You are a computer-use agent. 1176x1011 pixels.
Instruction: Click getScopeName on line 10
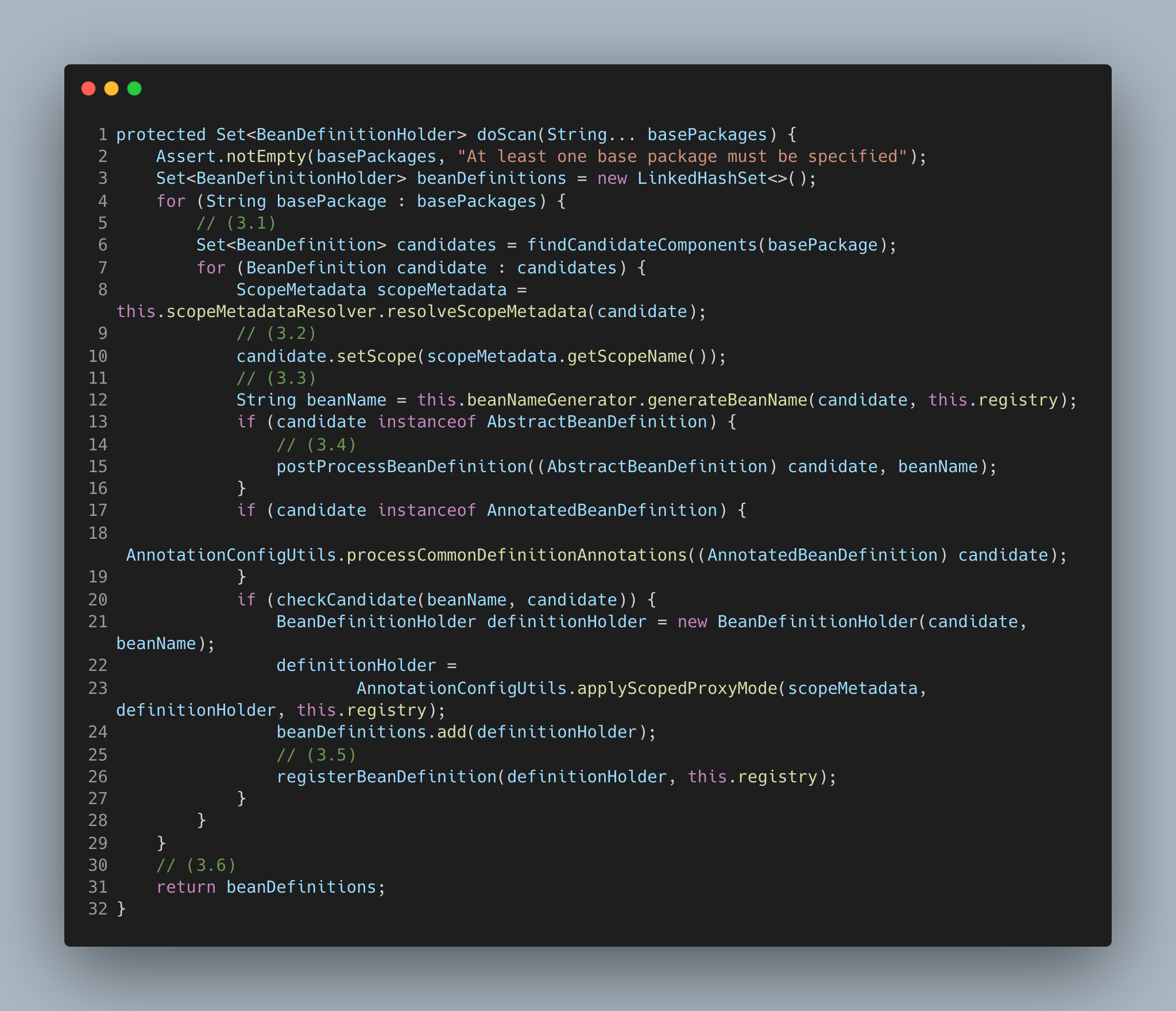(x=626, y=357)
